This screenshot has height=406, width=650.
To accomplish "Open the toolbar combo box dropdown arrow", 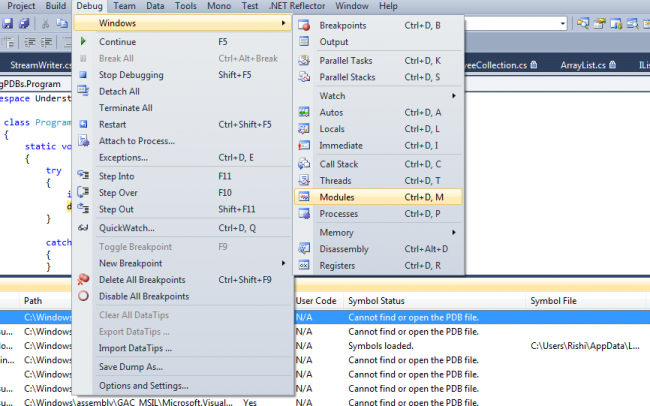I will pyautogui.click(x=563, y=24).
